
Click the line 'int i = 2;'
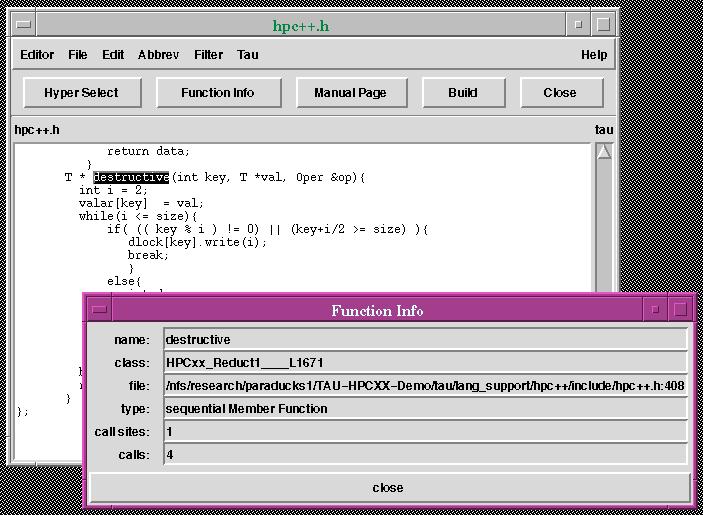(113, 190)
